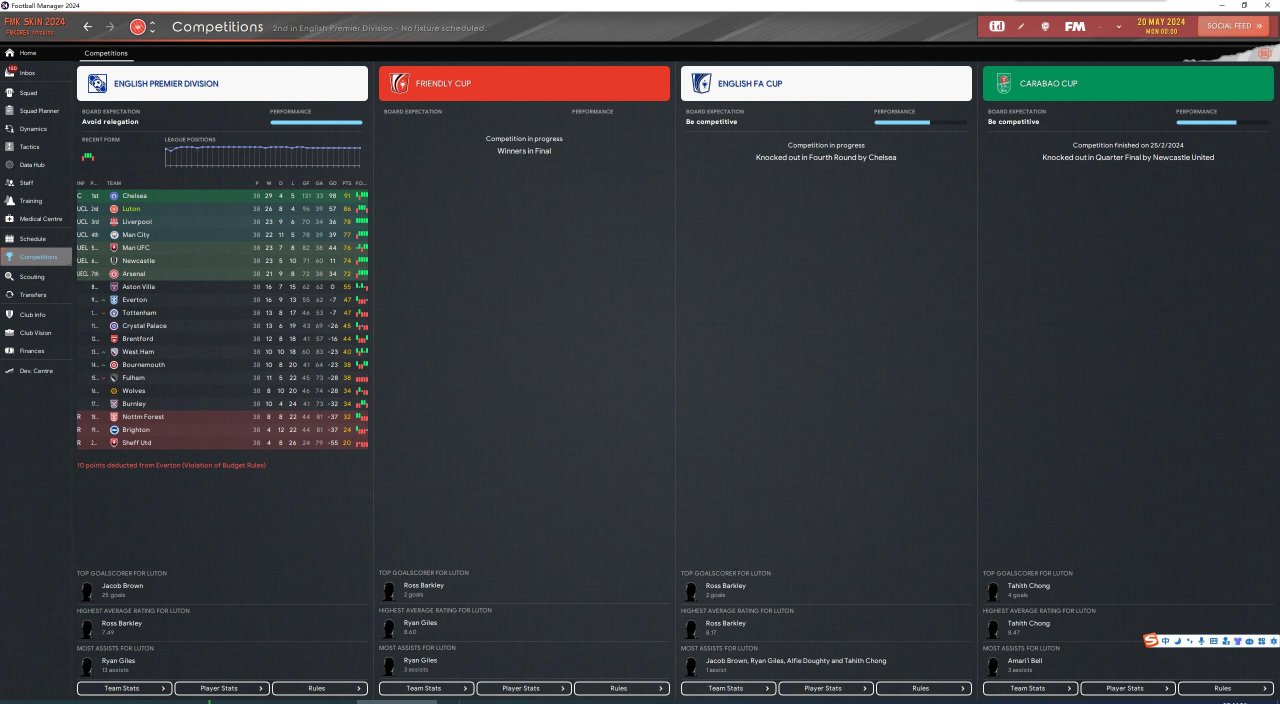1280x704 pixels.
Task: Toggle Sogou moon night mode icon
Action: tap(1178, 641)
